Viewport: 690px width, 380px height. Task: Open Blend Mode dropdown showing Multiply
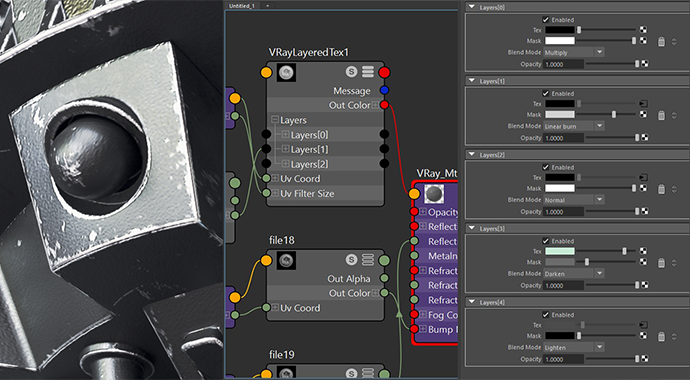(574, 52)
